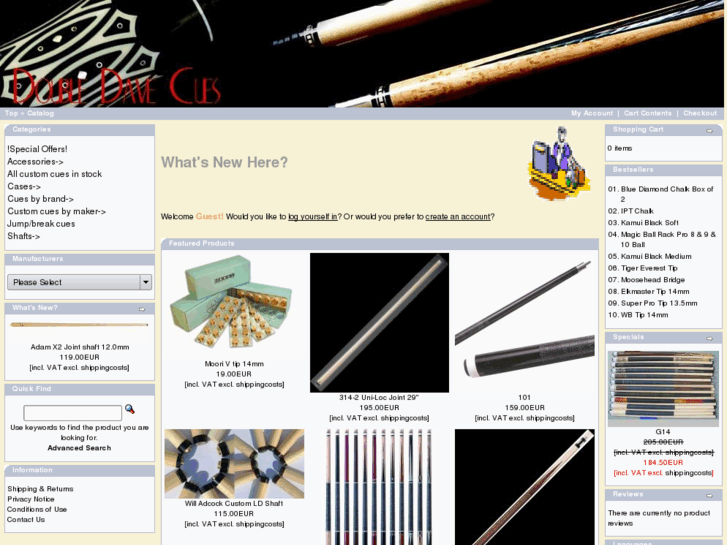The height and width of the screenshot is (545, 727).
Task: Open Will Adcock Custom LD Shaft link
Action: [234, 503]
